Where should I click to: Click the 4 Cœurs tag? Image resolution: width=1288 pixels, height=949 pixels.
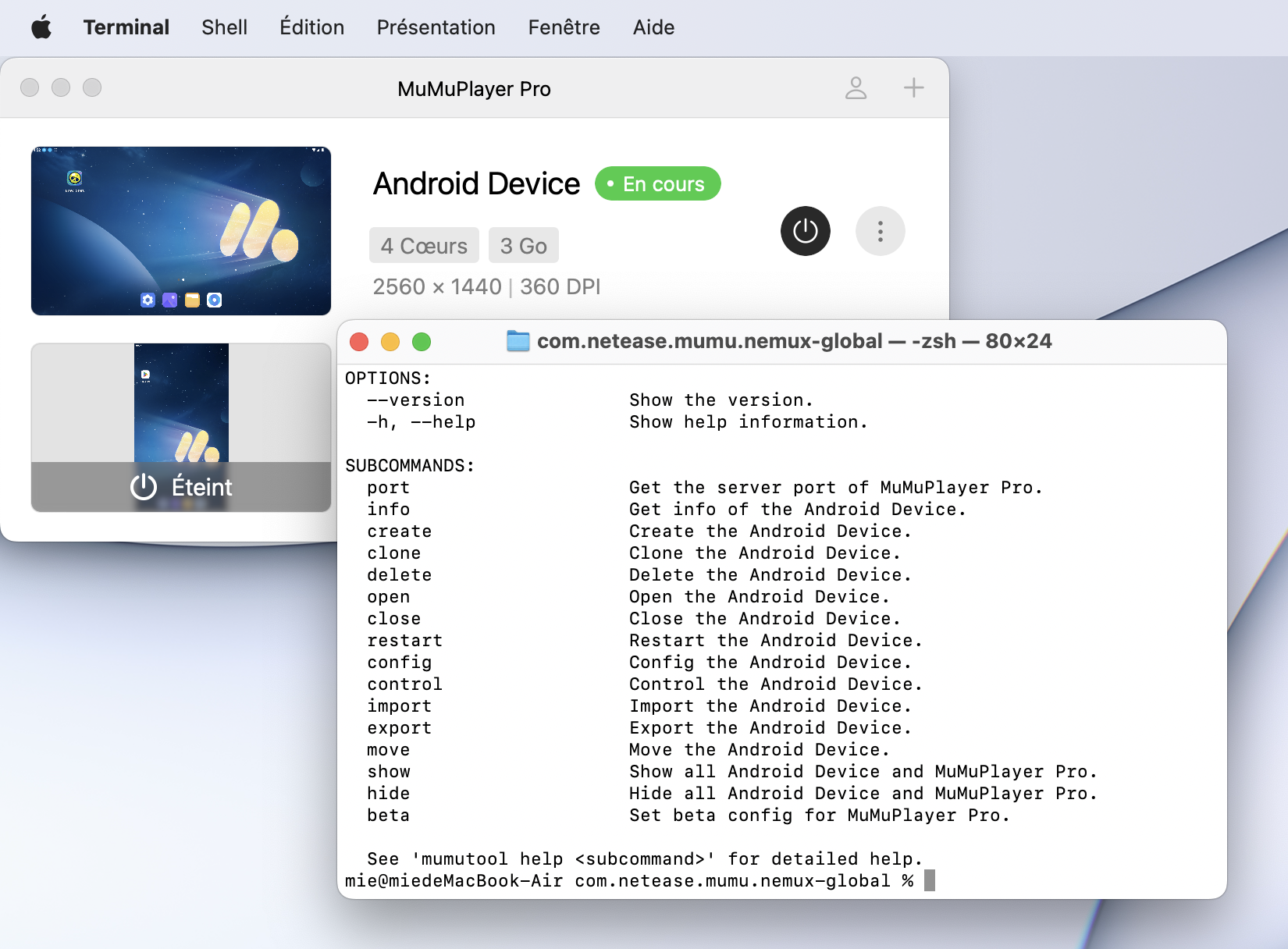[x=424, y=246]
